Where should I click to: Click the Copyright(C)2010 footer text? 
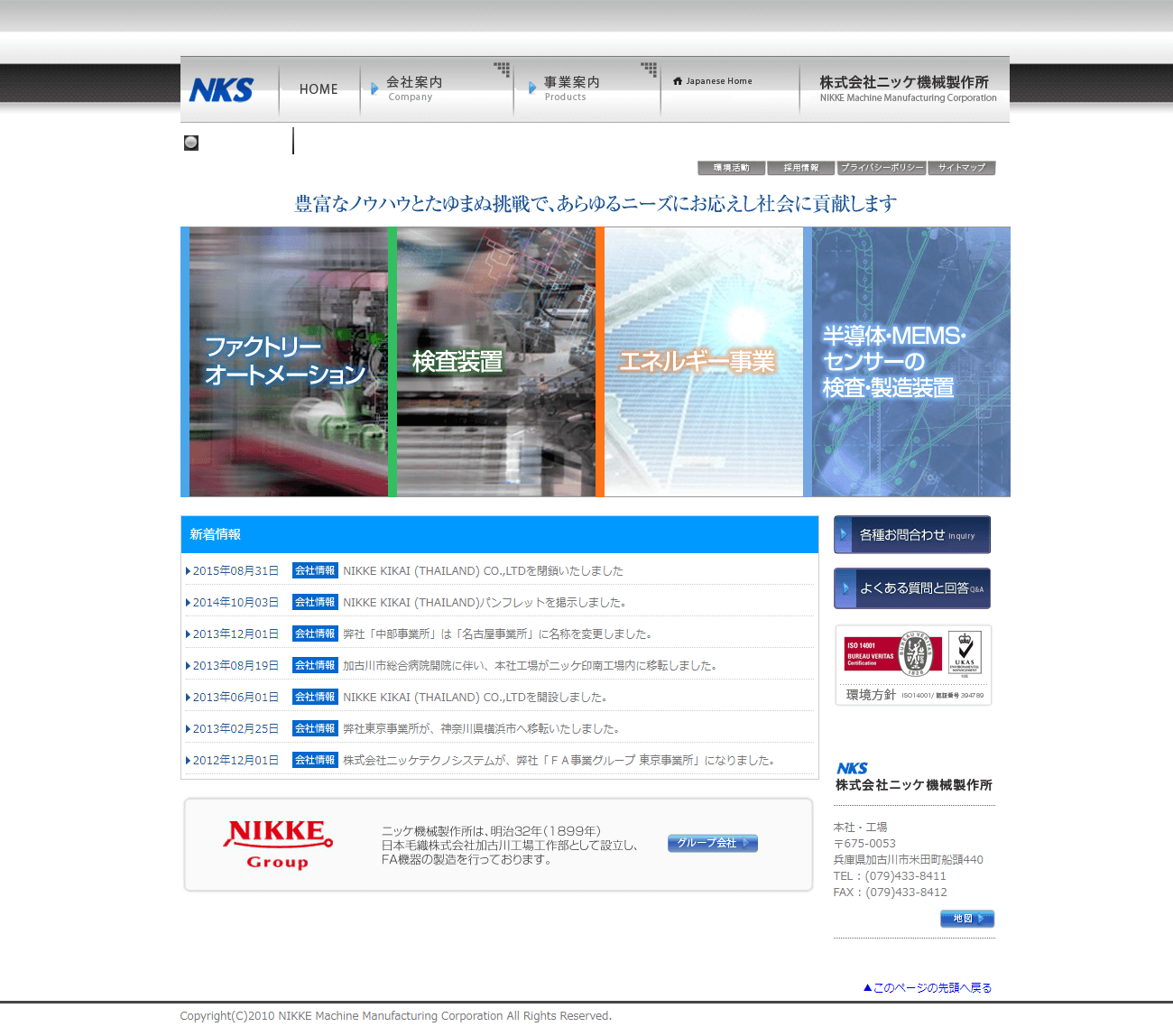(x=396, y=1016)
